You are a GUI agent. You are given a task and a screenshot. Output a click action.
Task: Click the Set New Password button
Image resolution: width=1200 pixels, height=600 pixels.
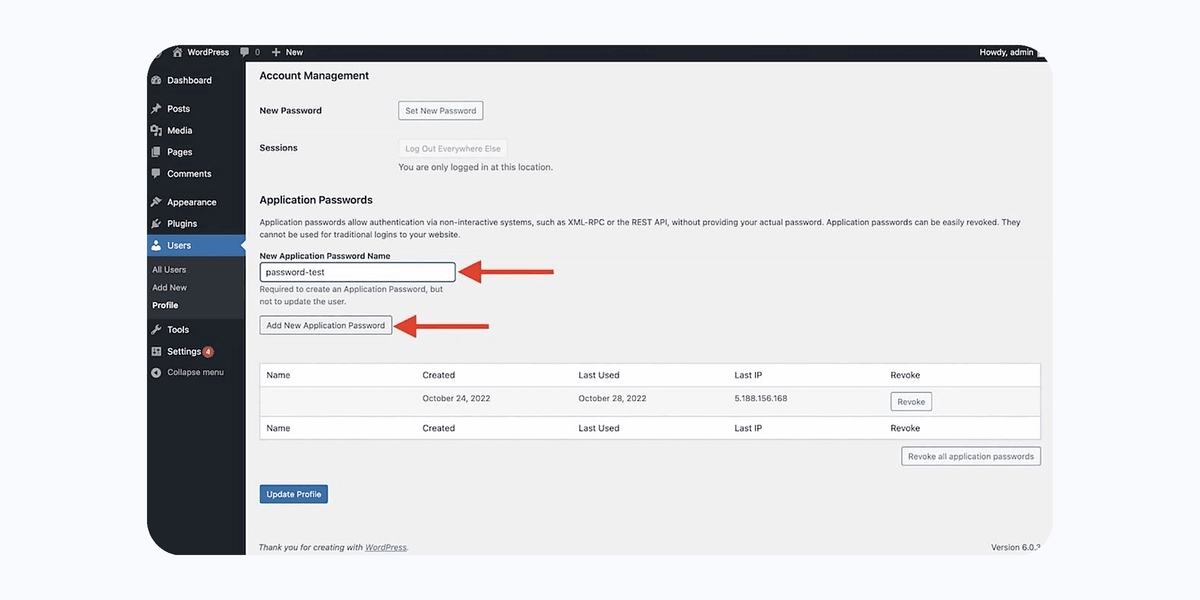click(441, 111)
